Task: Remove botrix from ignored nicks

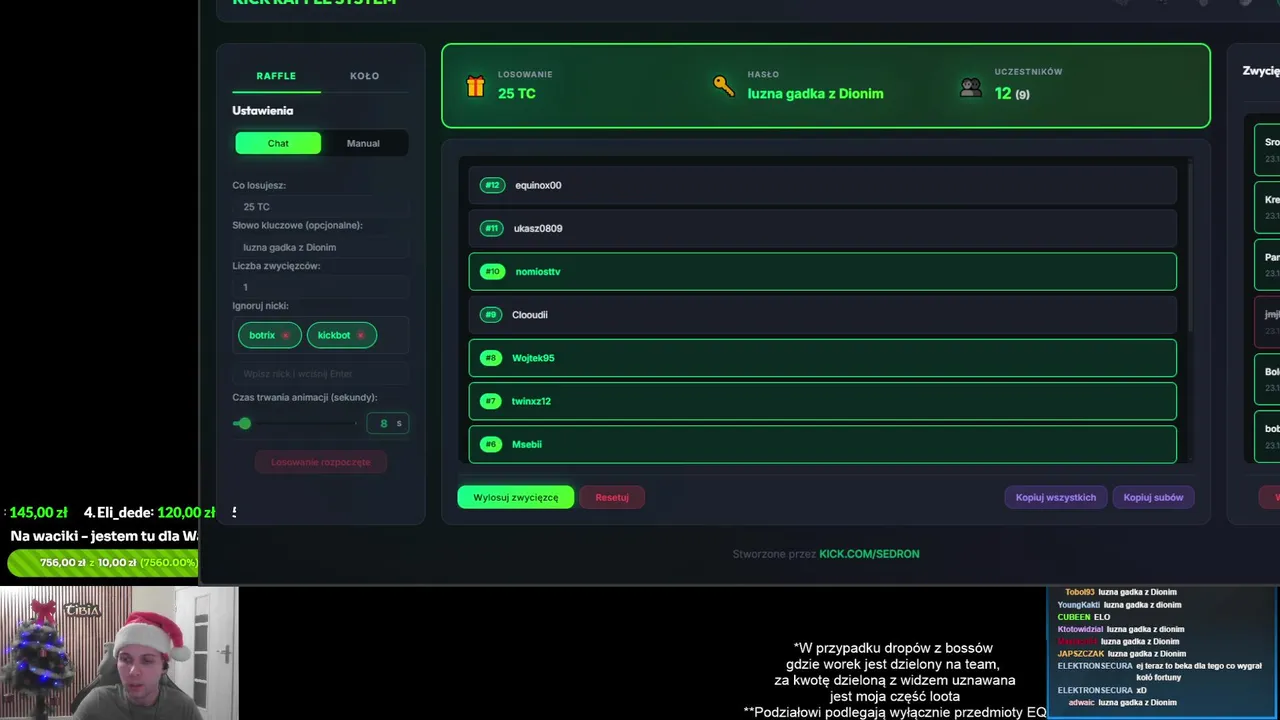Action: (286, 335)
